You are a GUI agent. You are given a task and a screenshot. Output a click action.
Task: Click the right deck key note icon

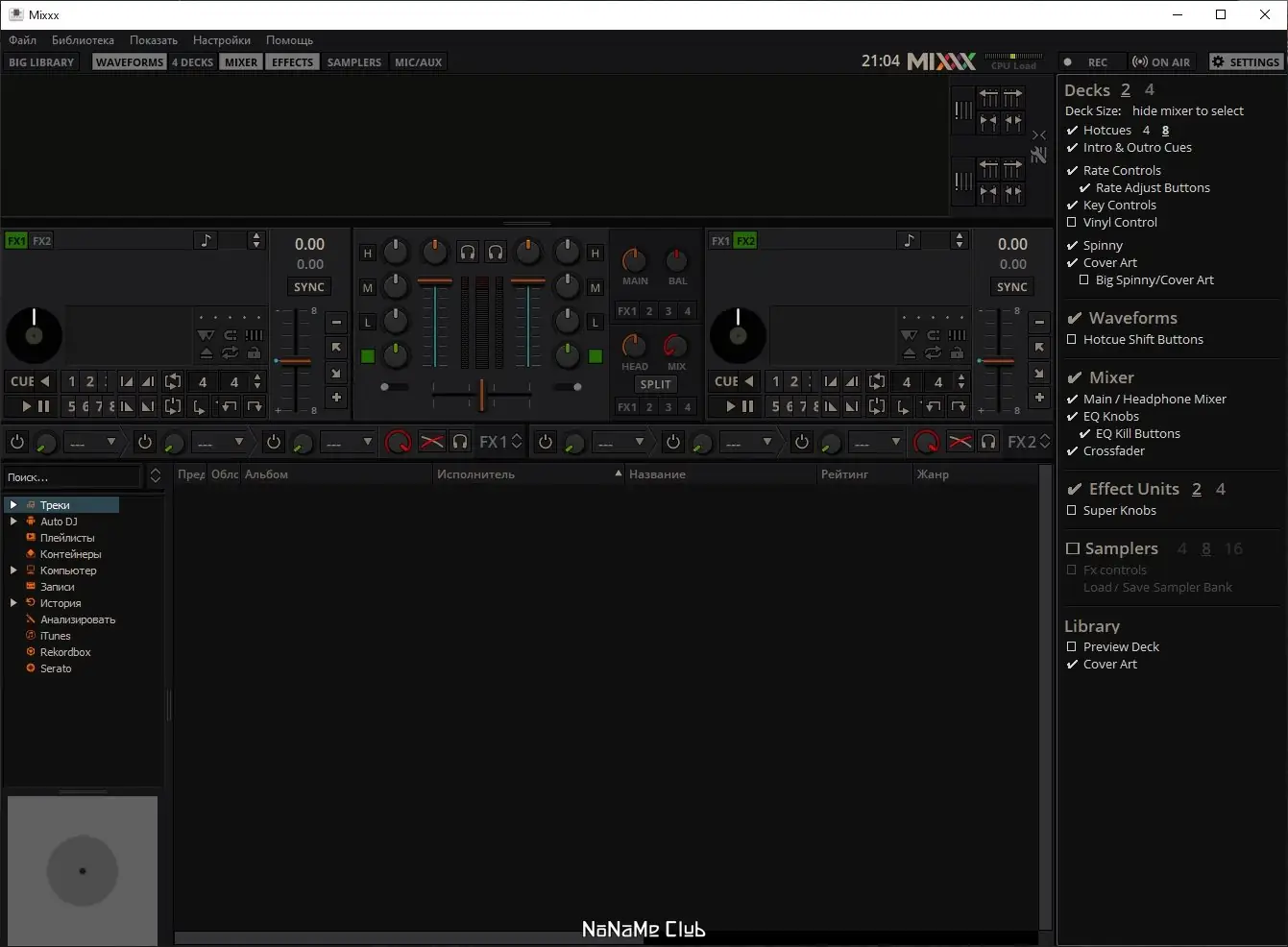[x=909, y=240]
